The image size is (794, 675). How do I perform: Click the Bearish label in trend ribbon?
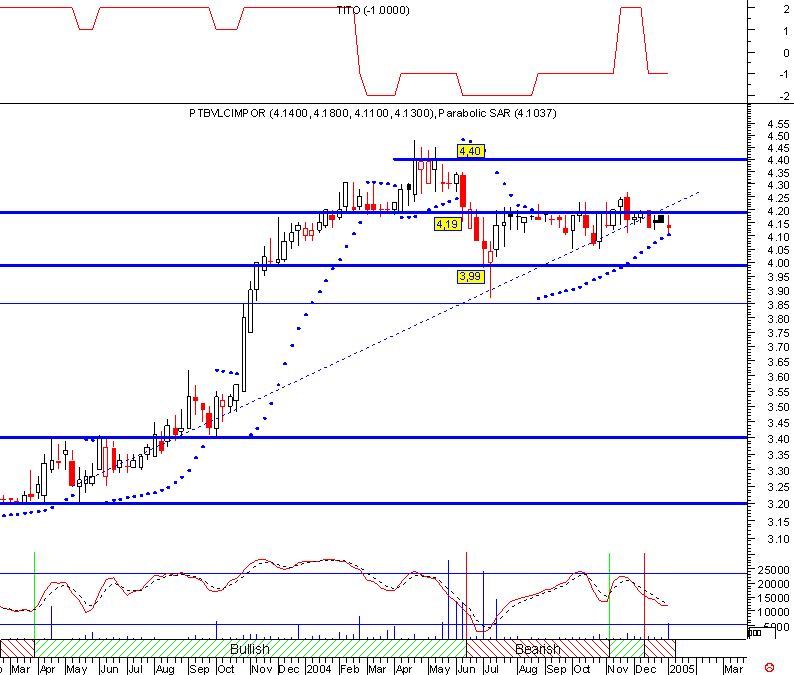(538, 649)
